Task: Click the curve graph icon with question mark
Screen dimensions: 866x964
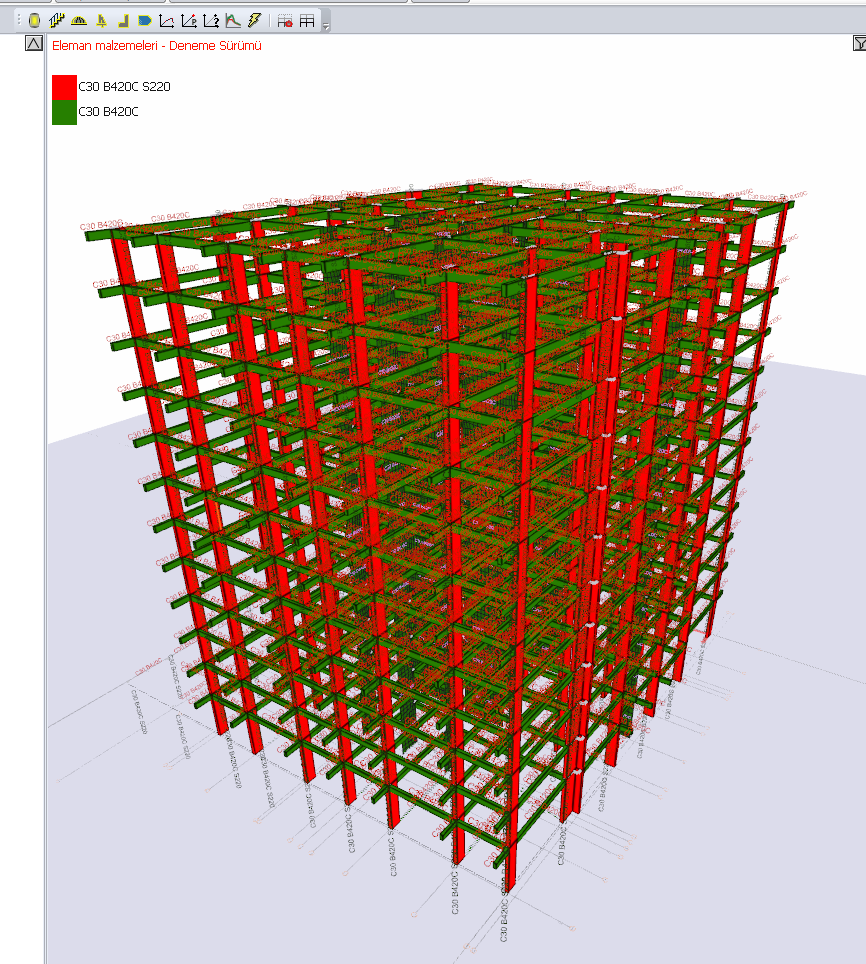Action: tap(211, 21)
